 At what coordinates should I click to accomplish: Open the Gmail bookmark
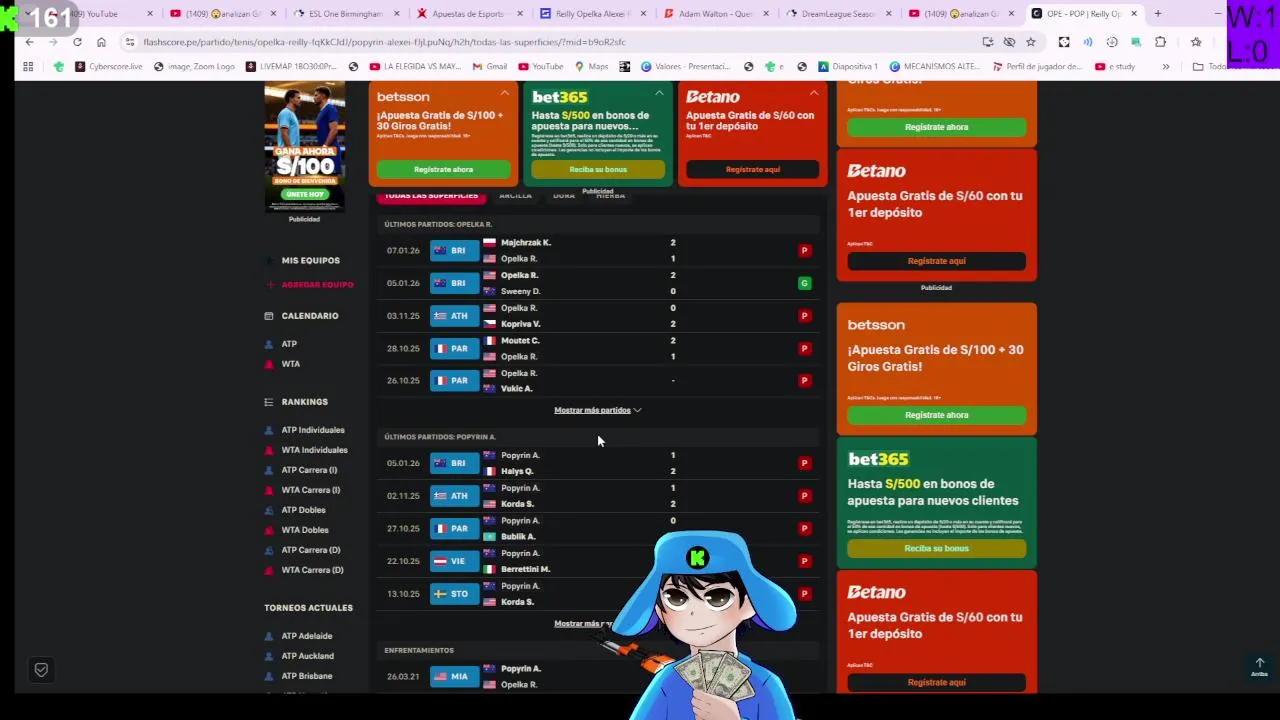[489, 67]
